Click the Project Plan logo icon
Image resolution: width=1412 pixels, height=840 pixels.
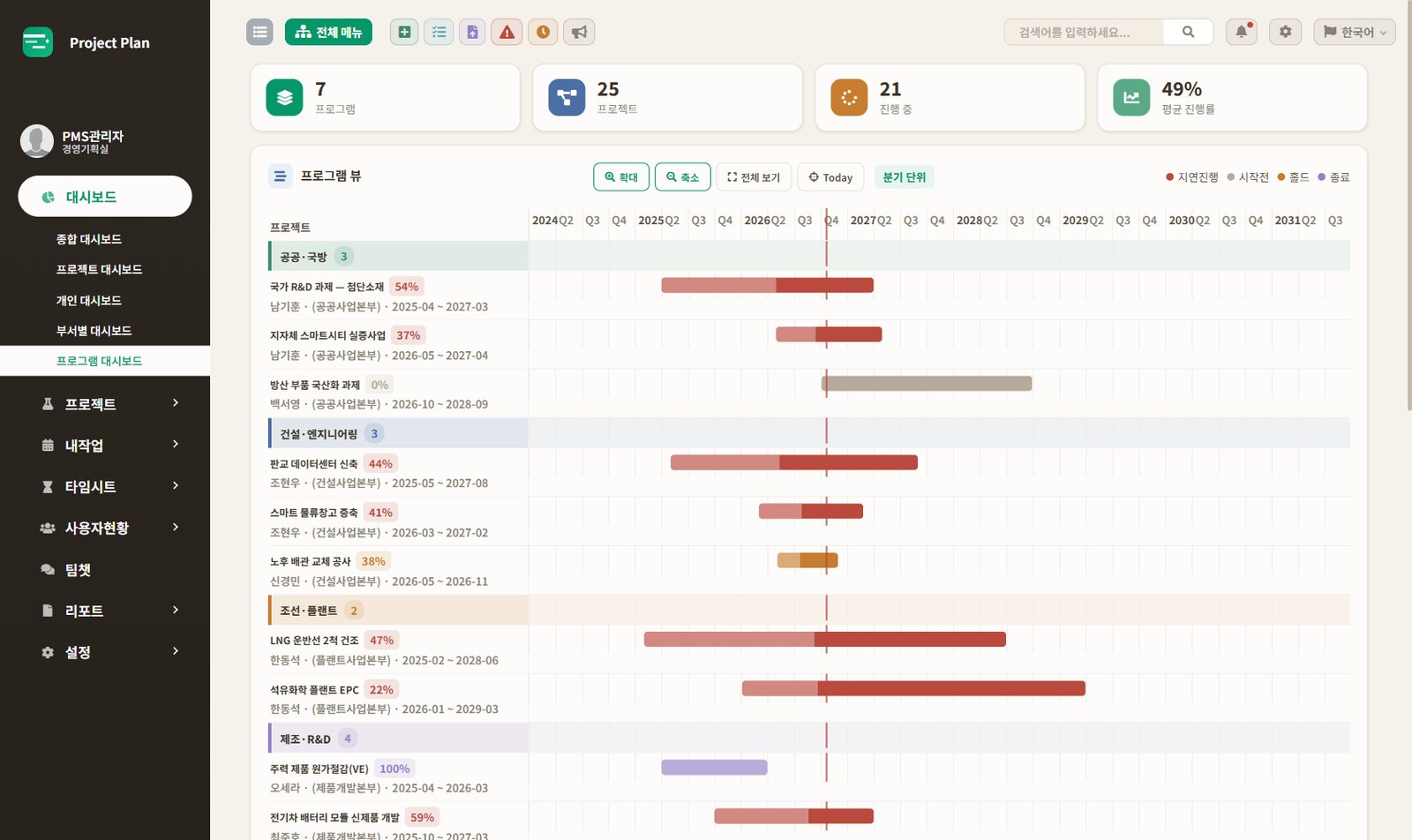click(x=38, y=42)
